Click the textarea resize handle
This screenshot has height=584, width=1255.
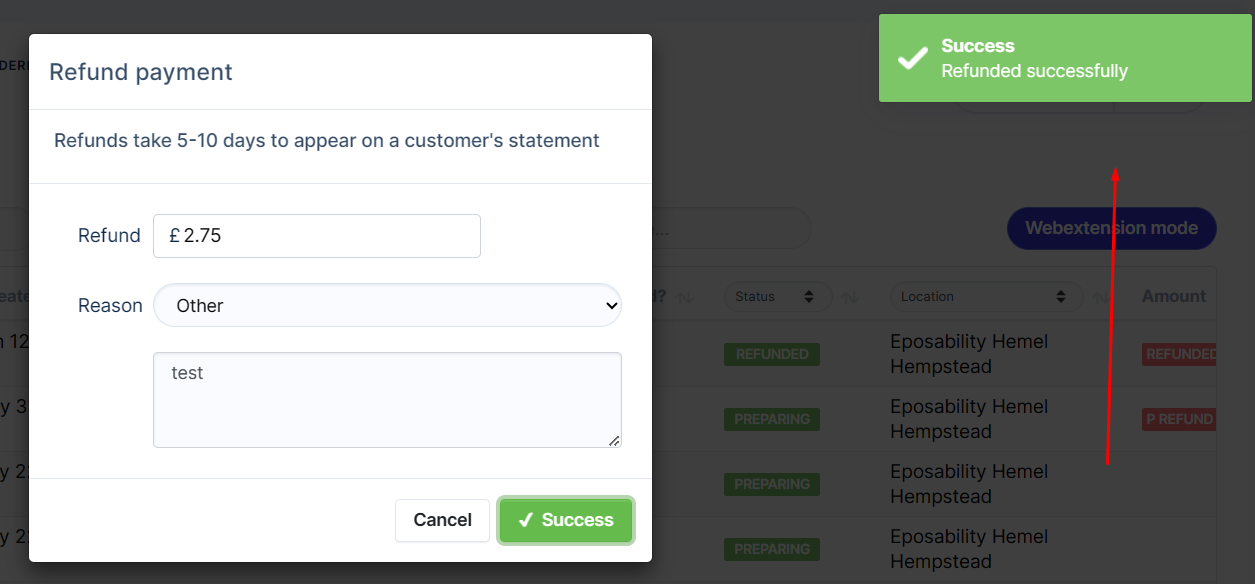614,440
